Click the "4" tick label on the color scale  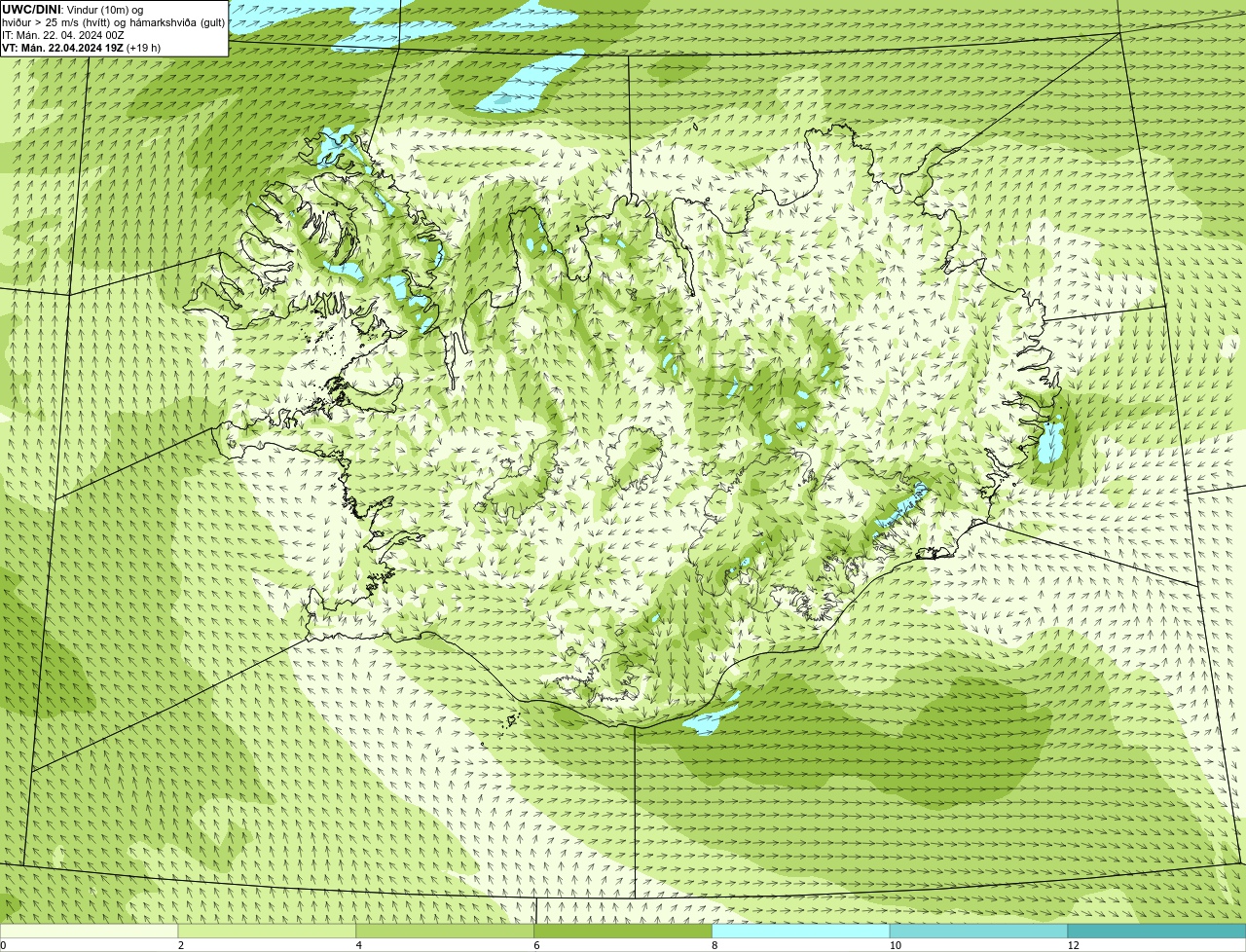pyautogui.click(x=358, y=945)
